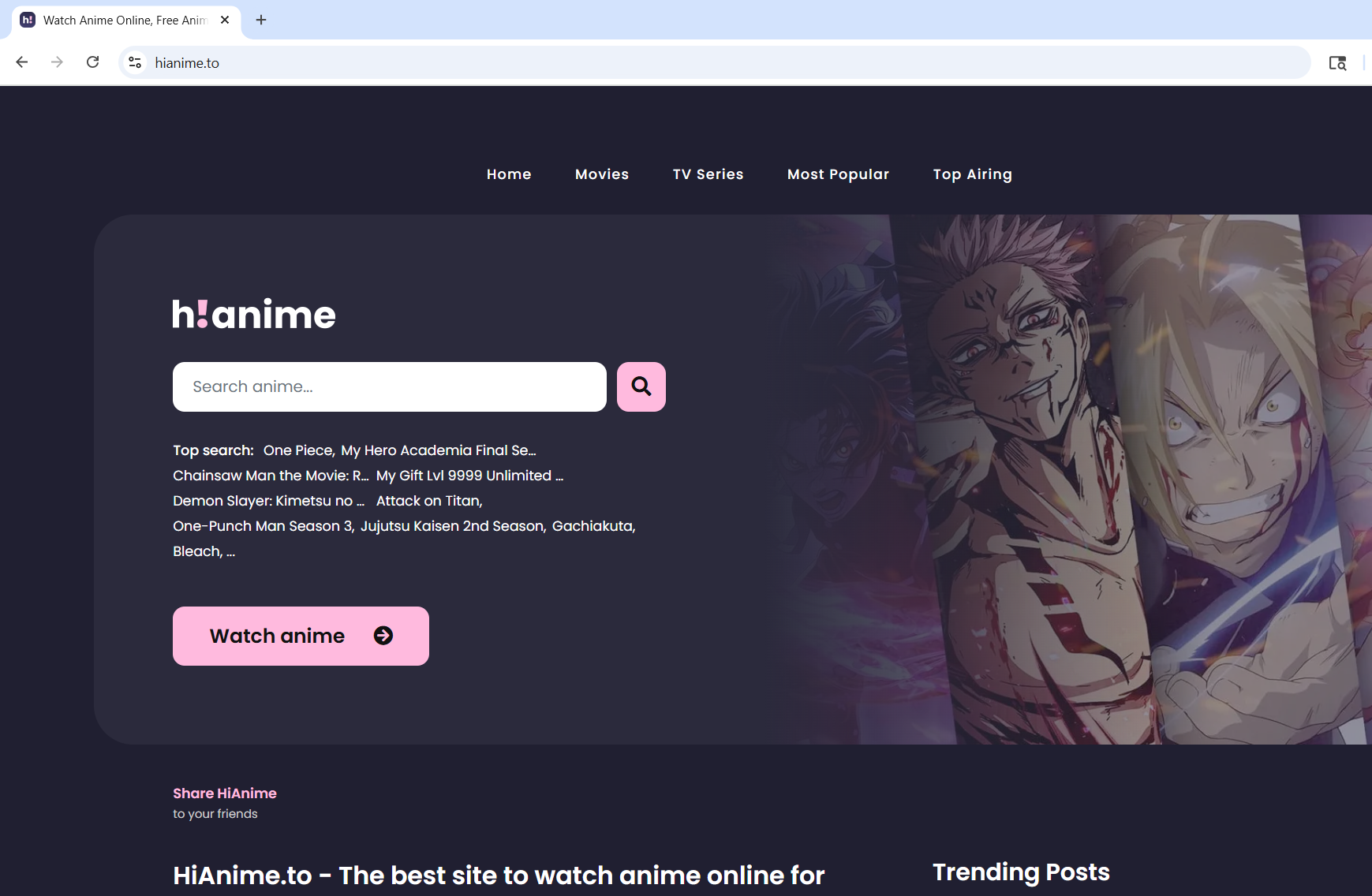Open the Attack on Titan top search link
Viewport: 1372px width, 896px height.
[428, 501]
